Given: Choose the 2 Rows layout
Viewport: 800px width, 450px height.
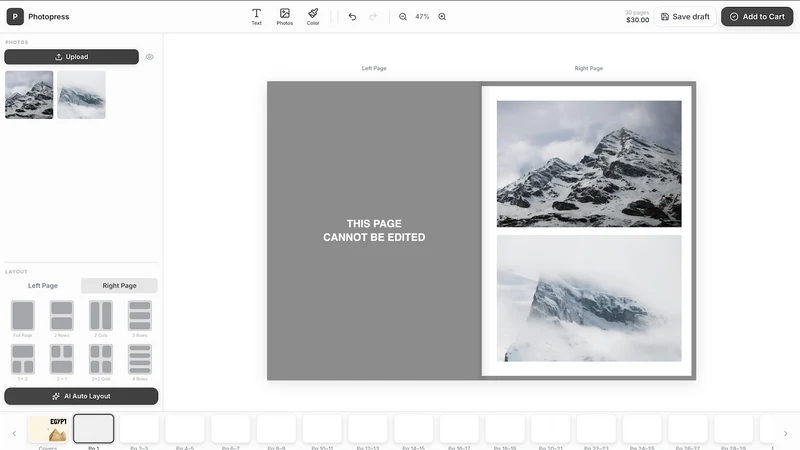Looking at the screenshot, I should (62, 318).
